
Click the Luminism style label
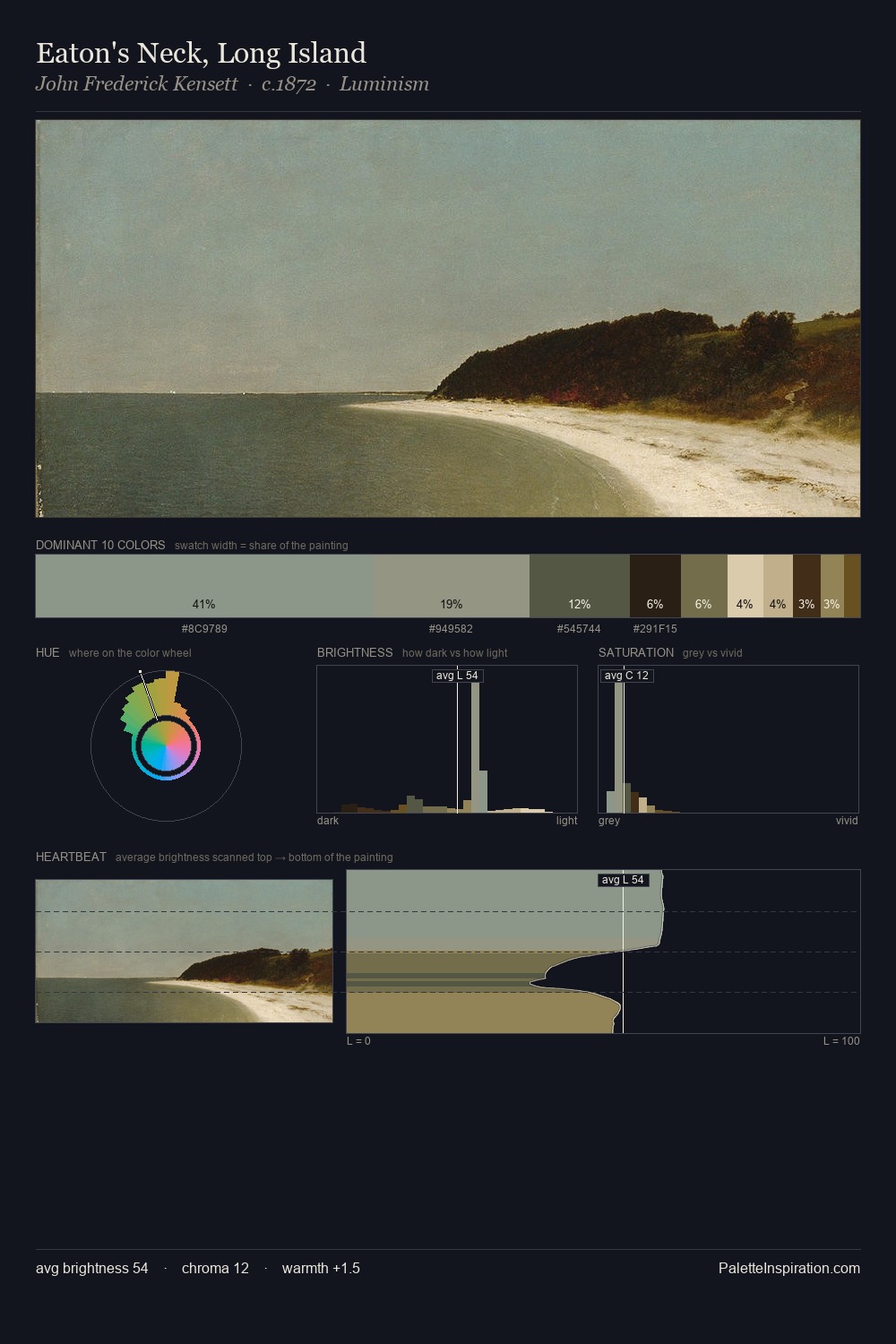(383, 84)
